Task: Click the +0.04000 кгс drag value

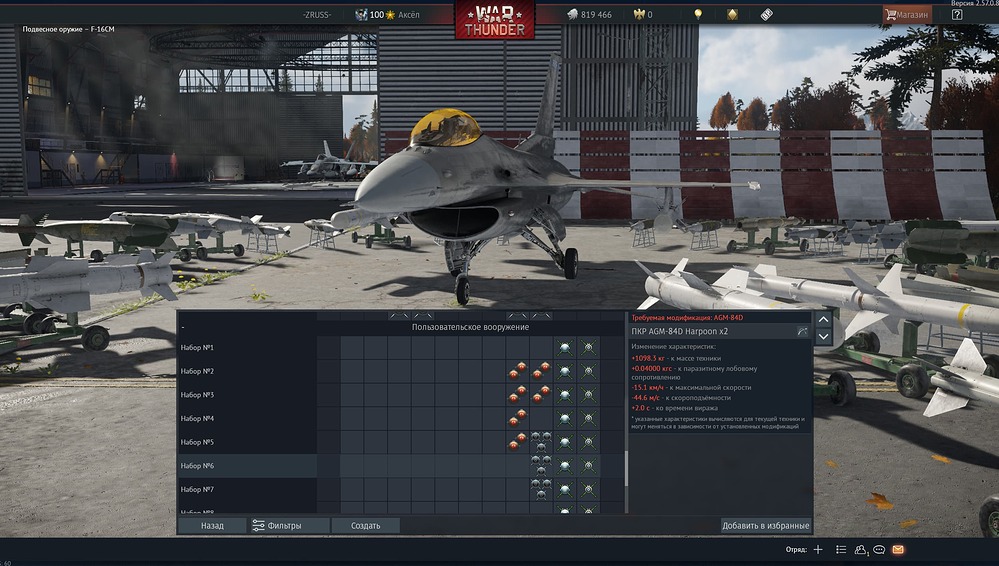Action: click(652, 368)
